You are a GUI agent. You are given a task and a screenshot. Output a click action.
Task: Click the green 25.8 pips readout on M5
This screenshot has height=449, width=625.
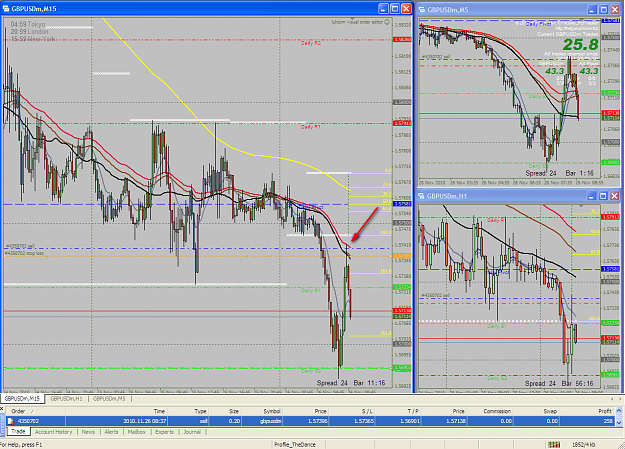581,44
